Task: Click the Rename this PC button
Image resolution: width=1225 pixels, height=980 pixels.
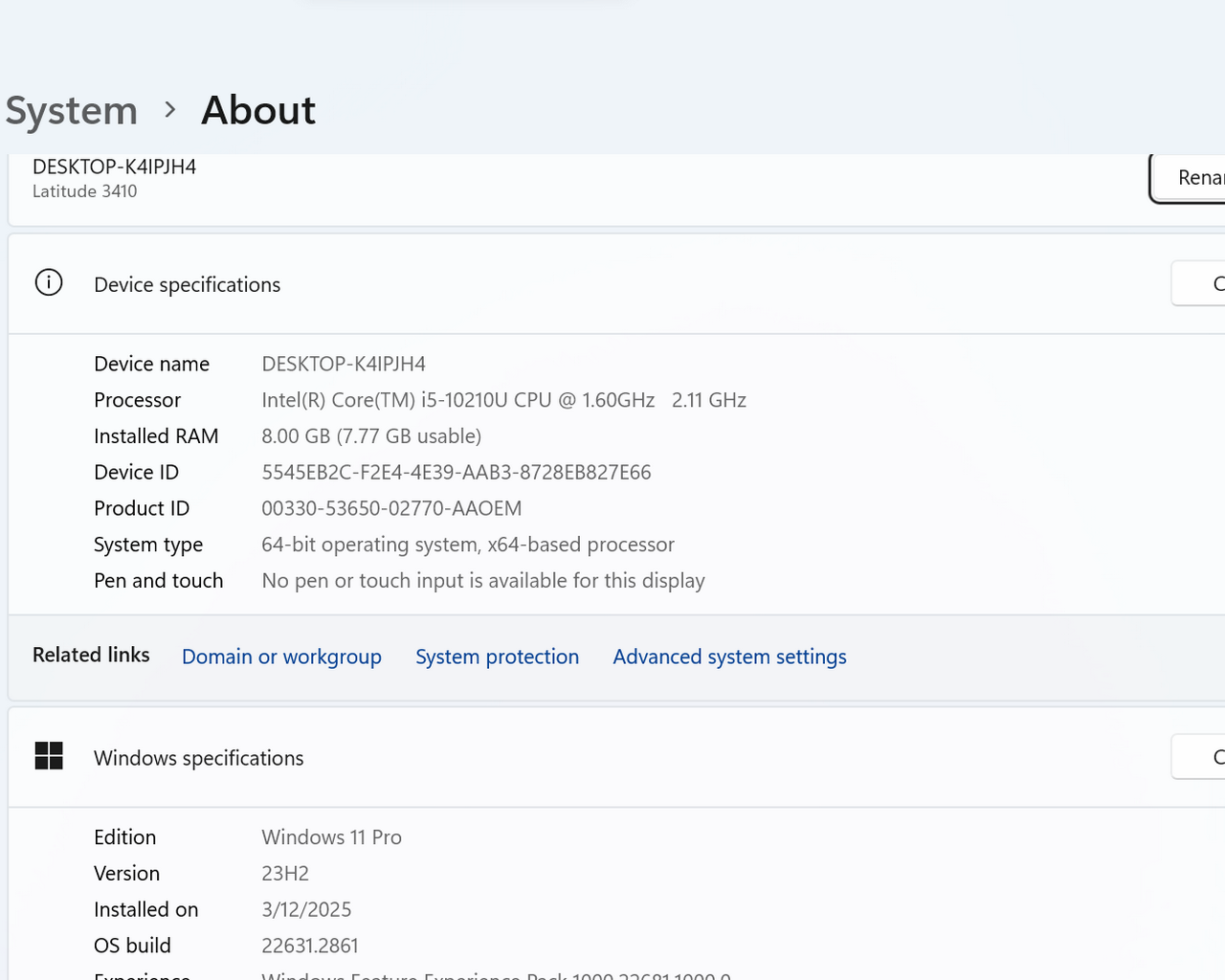Action: (1188, 178)
